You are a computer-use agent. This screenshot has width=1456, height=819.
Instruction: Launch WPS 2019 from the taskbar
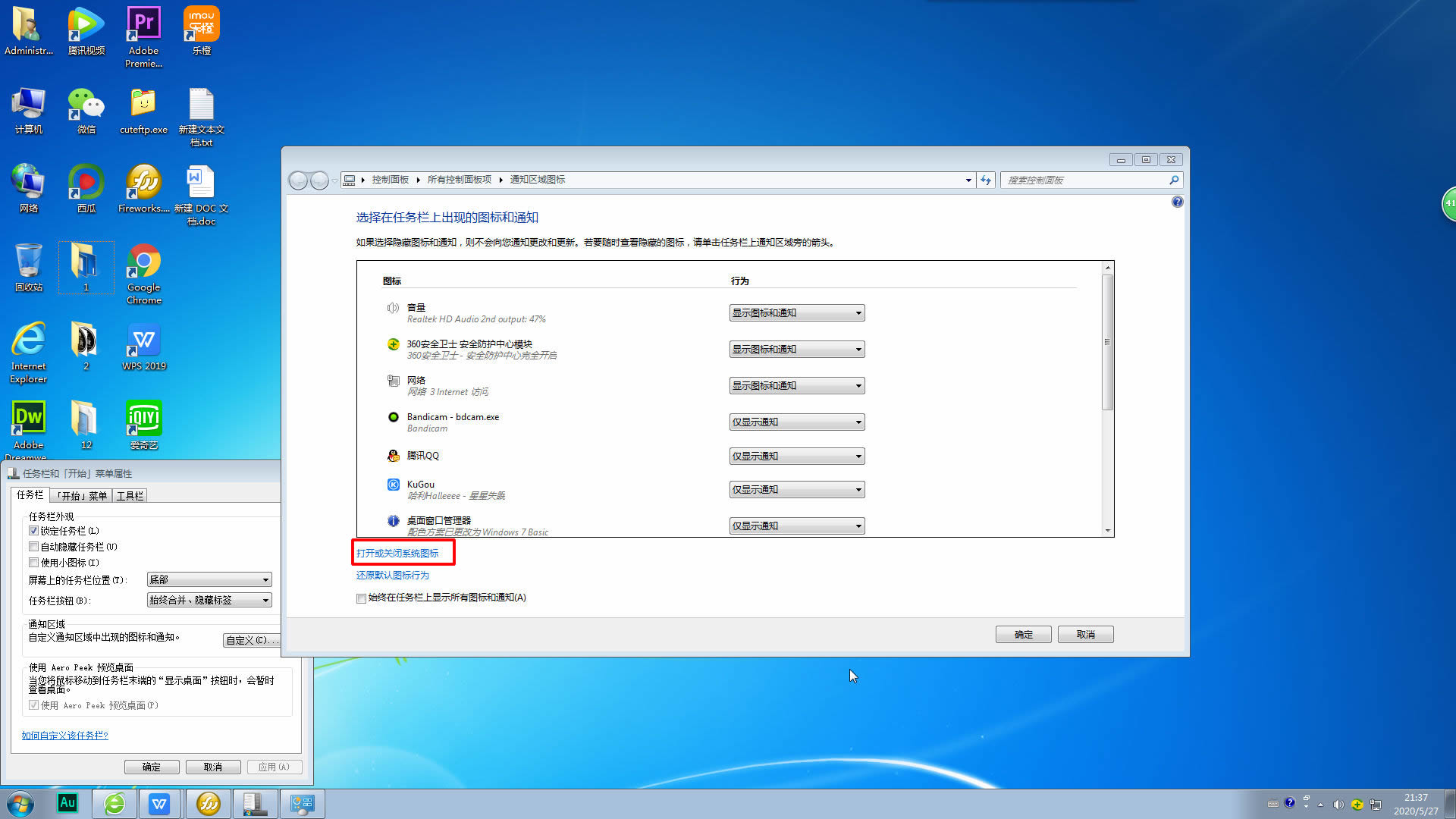point(160,803)
